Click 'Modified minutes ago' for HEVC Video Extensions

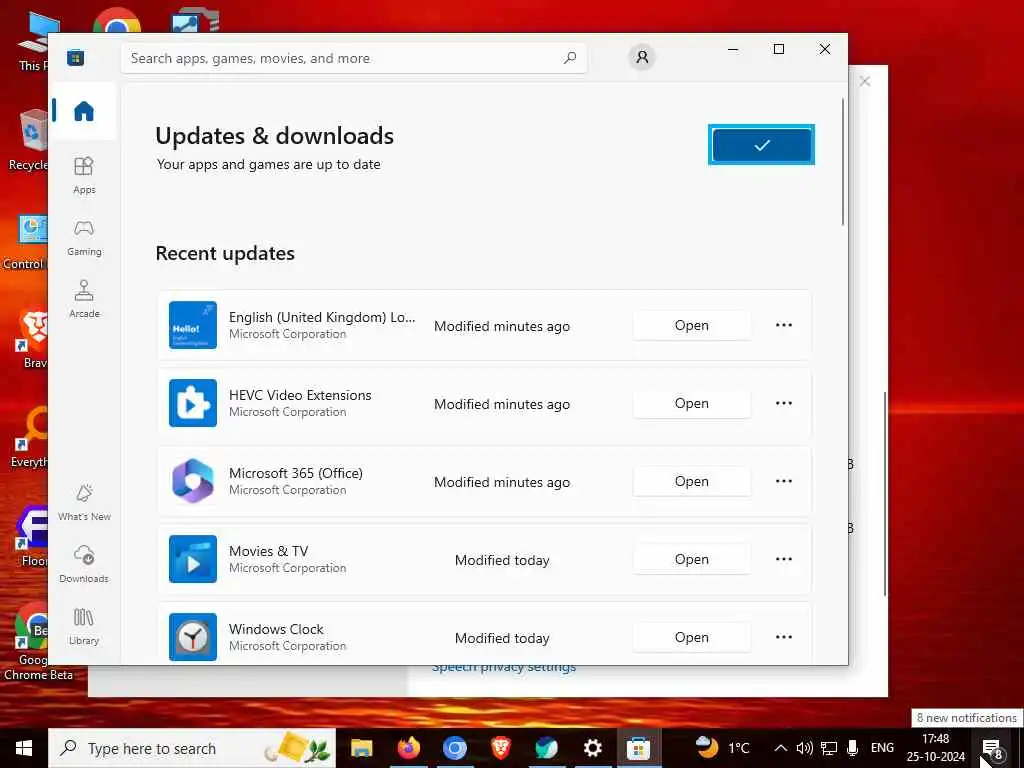tap(502, 404)
